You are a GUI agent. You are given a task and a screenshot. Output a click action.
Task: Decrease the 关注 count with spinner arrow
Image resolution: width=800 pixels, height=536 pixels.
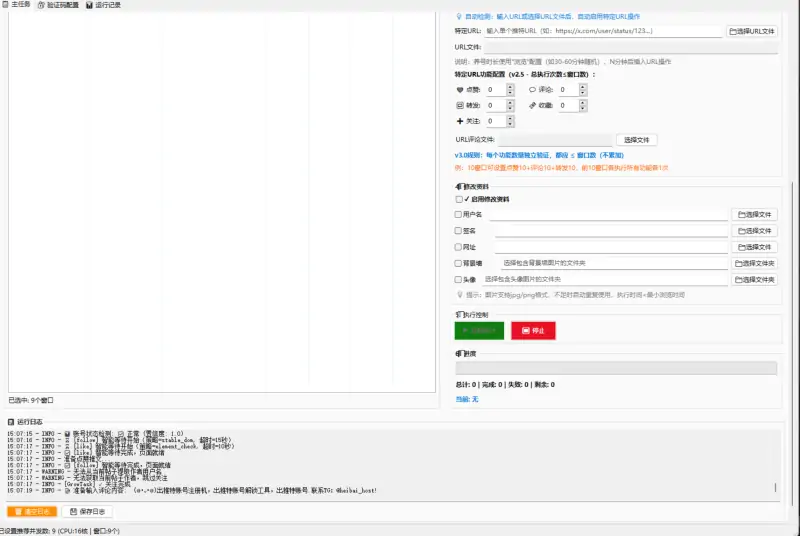pos(510,124)
